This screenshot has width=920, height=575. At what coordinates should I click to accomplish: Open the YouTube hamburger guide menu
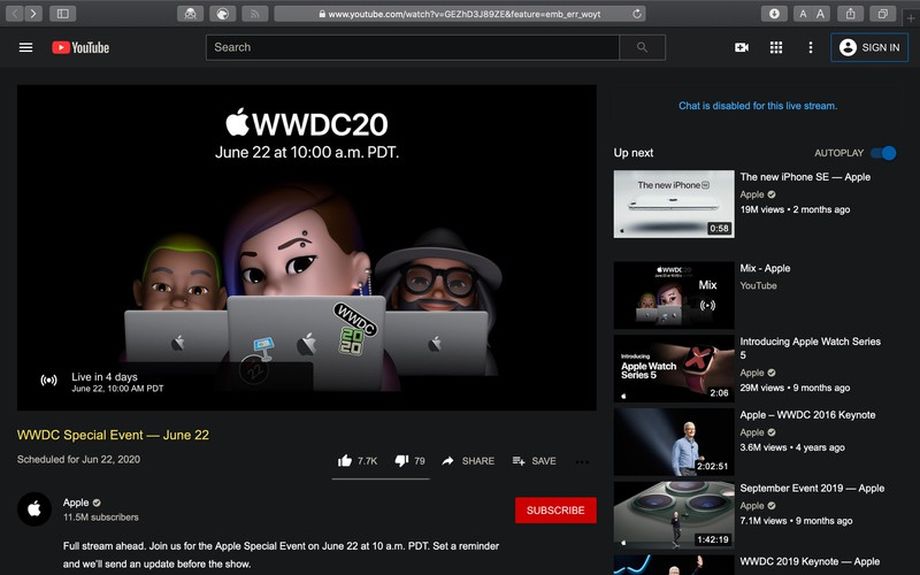(26, 47)
